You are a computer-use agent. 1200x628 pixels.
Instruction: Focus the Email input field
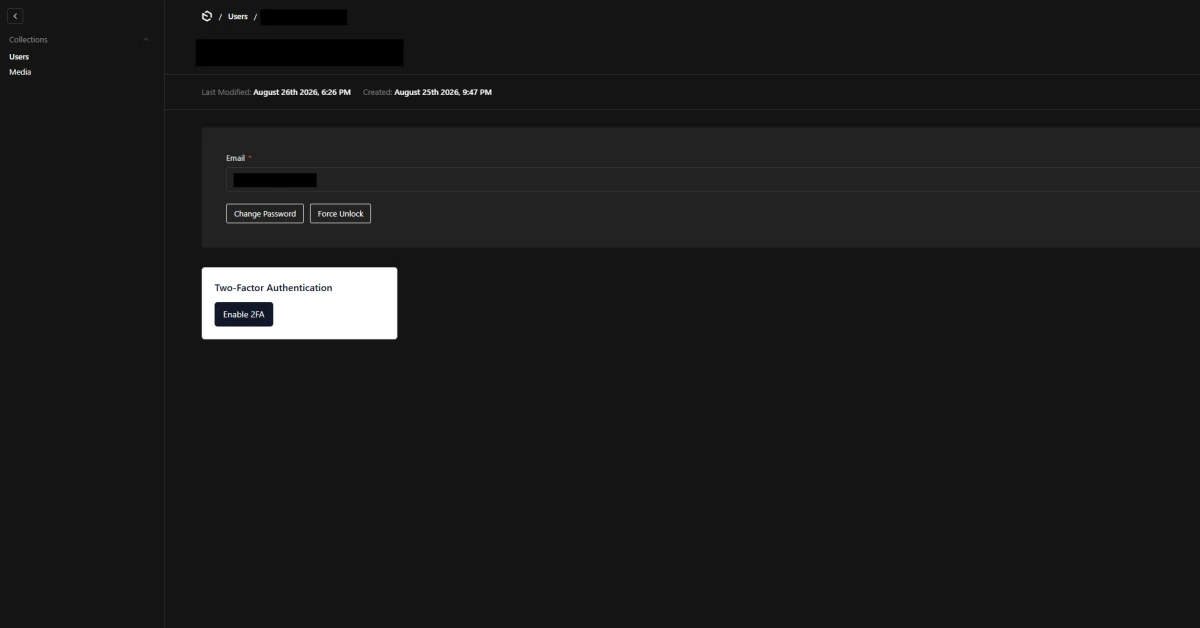click(713, 180)
